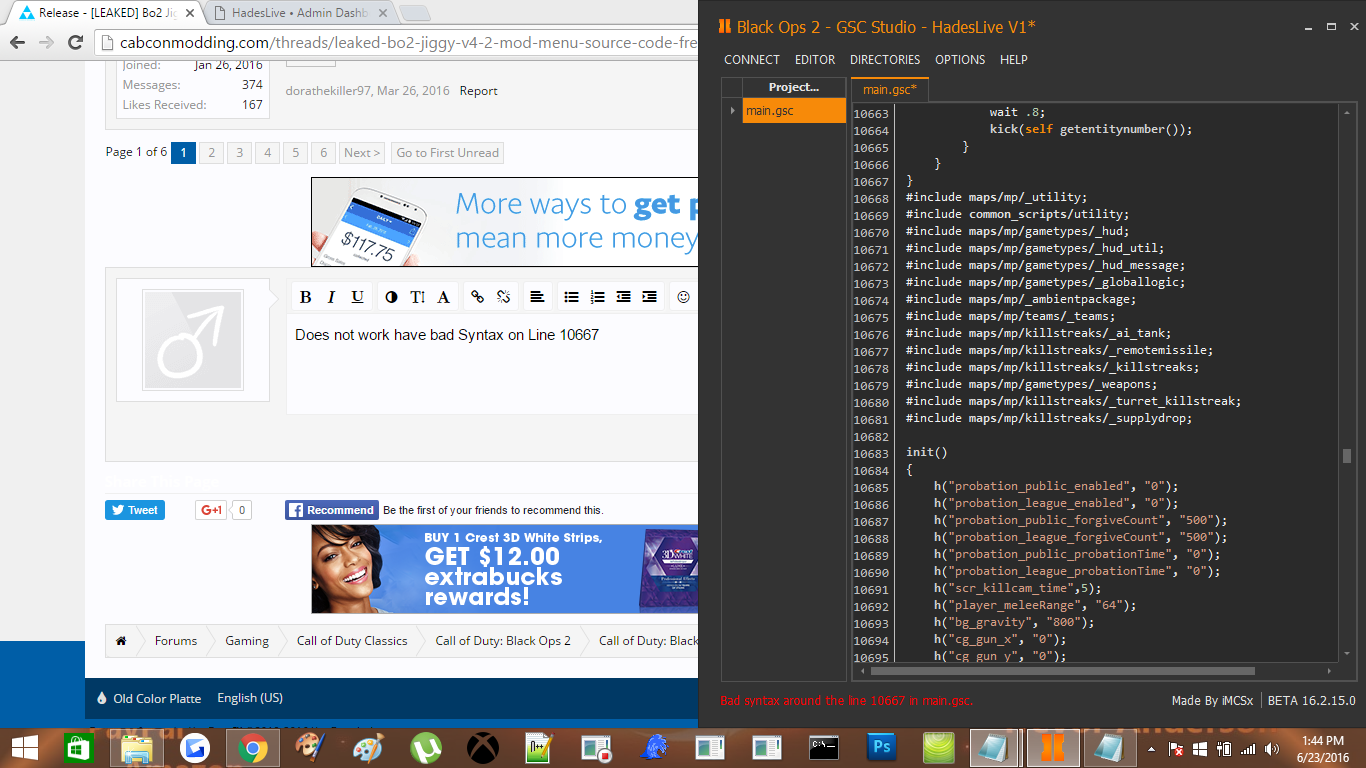The image size is (1366, 768).
Task: Click the insert link chain icon
Action: (477, 297)
